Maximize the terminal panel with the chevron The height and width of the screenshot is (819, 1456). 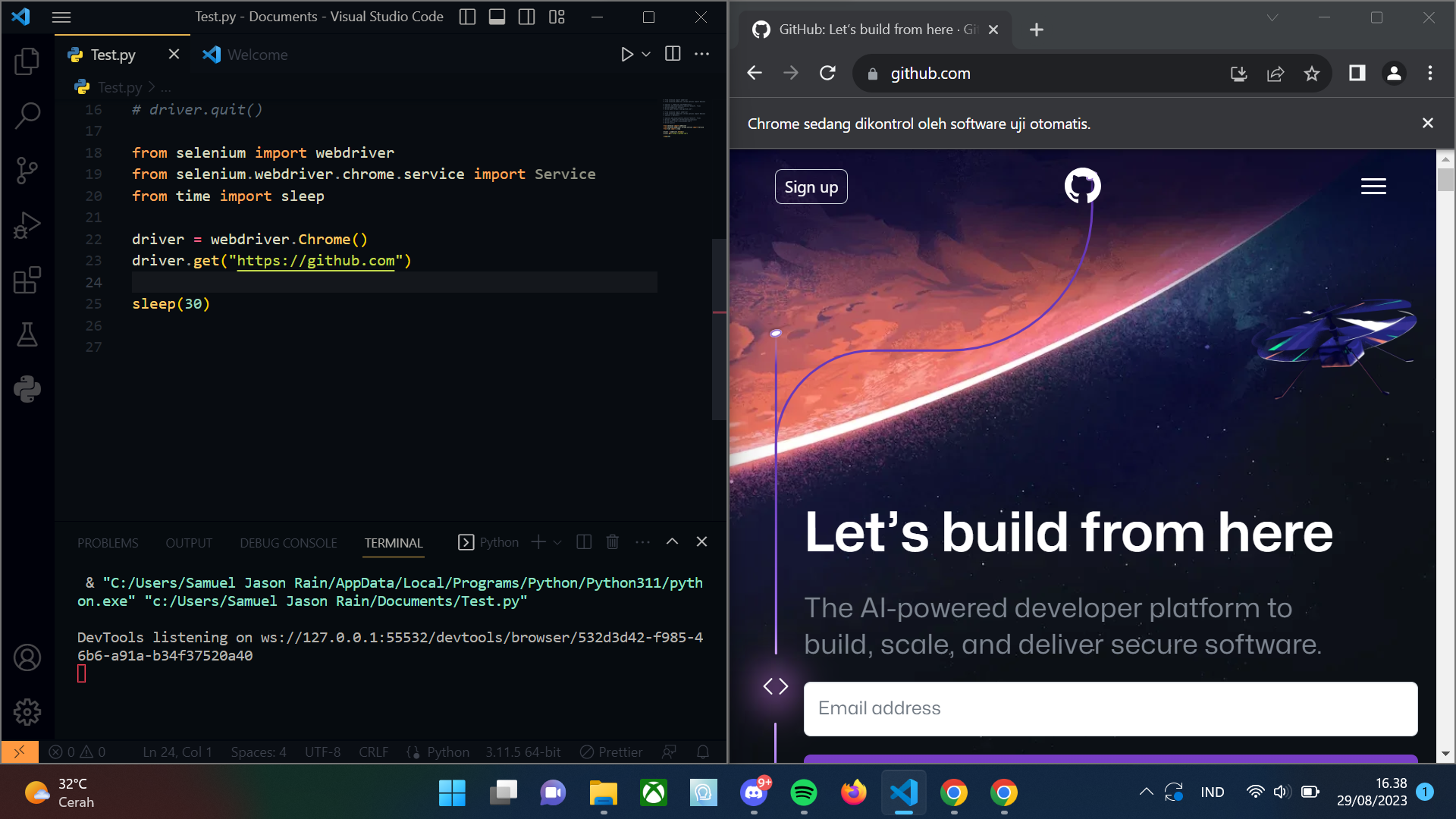click(672, 542)
